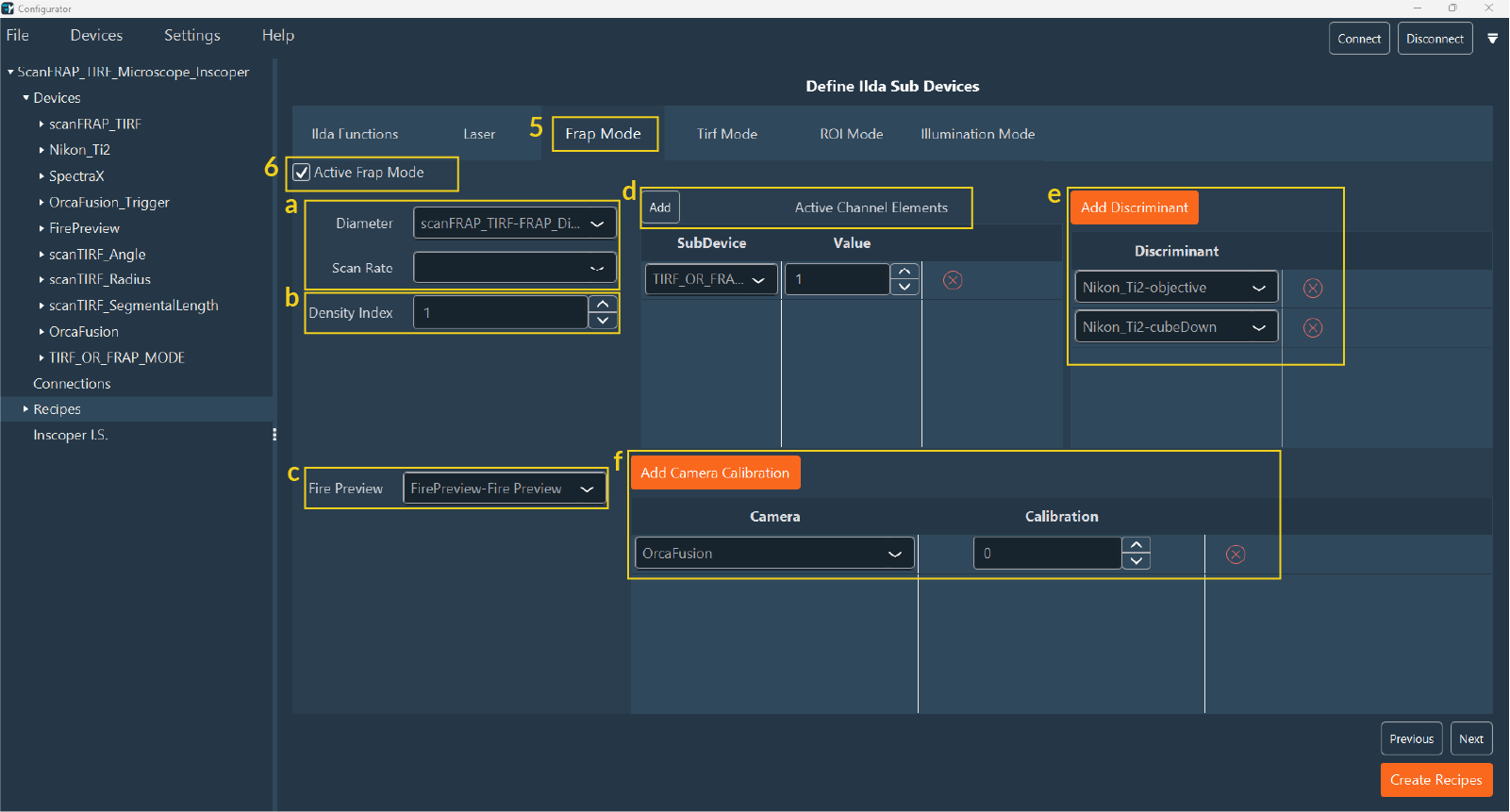This screenshot has width=1510, height=812.
Task: Click the Add Discriminant button
Action: tap(1134, 207)
